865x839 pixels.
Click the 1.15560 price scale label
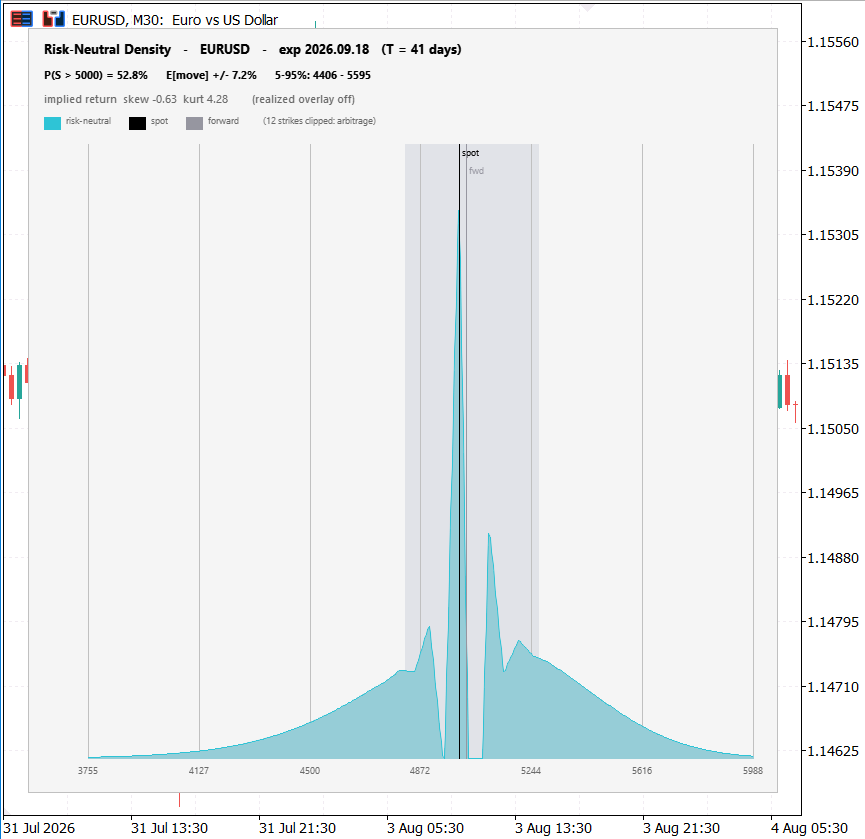click(833, 42)
